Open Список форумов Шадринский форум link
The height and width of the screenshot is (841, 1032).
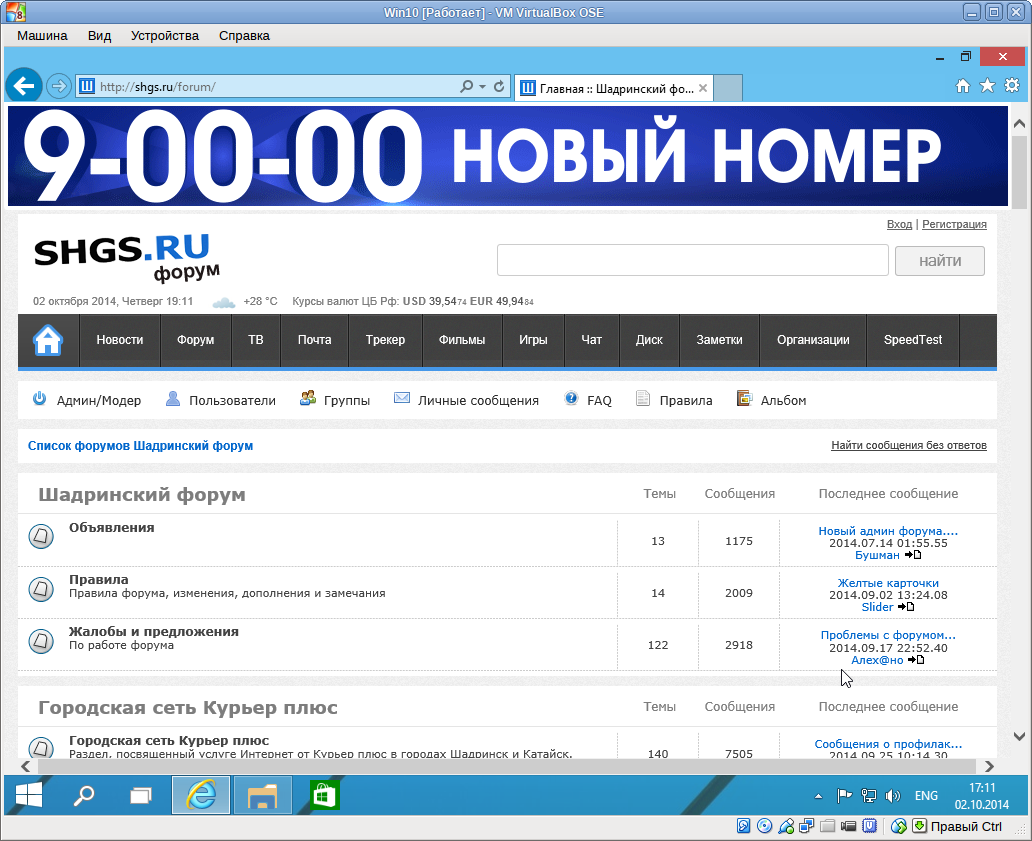tap(140, 446)
